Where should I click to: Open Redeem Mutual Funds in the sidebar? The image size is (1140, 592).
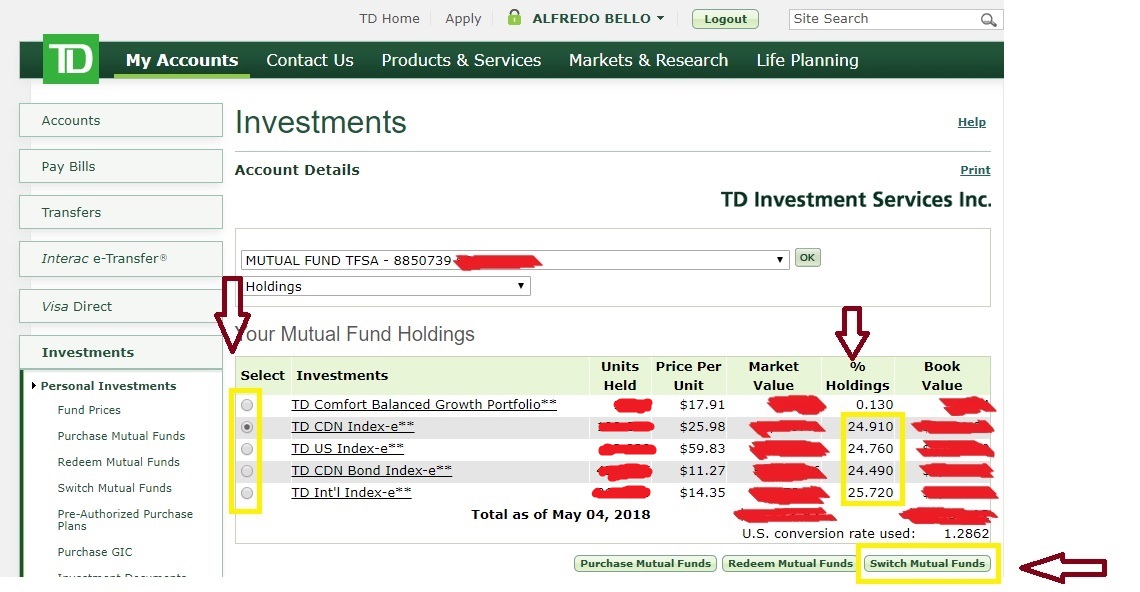pos(119,462)
